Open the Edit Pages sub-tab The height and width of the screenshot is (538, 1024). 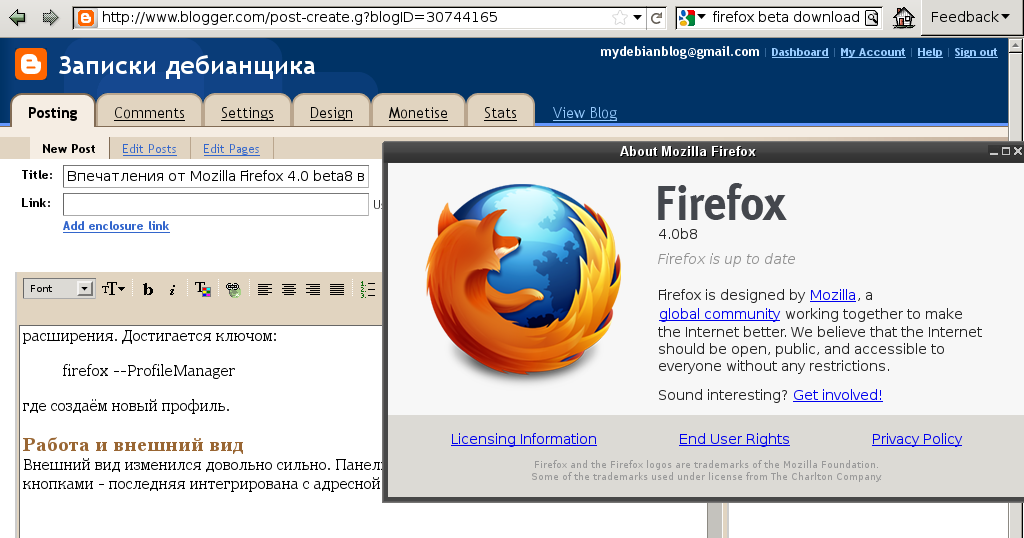tap(231, 149)
